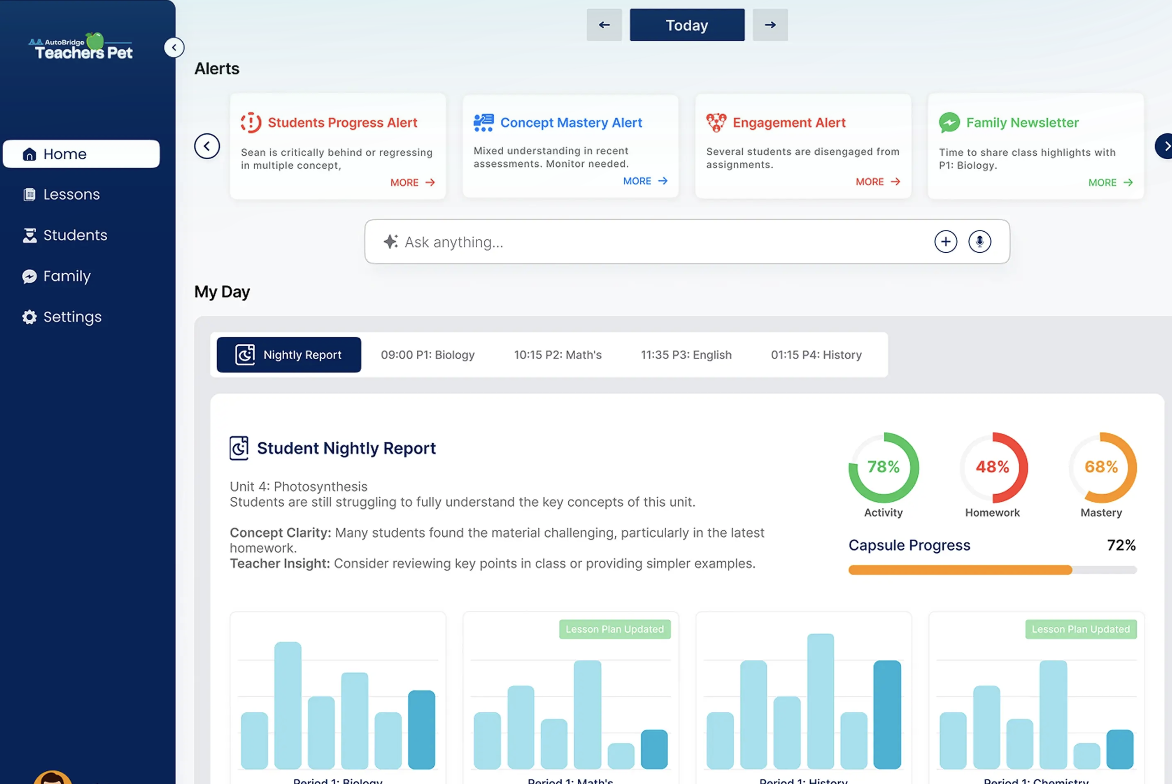The height and width of the screenshot is (784, 1172).
Task: Switch to 09:00 P1: Biology tab
Action: (428, 355)
